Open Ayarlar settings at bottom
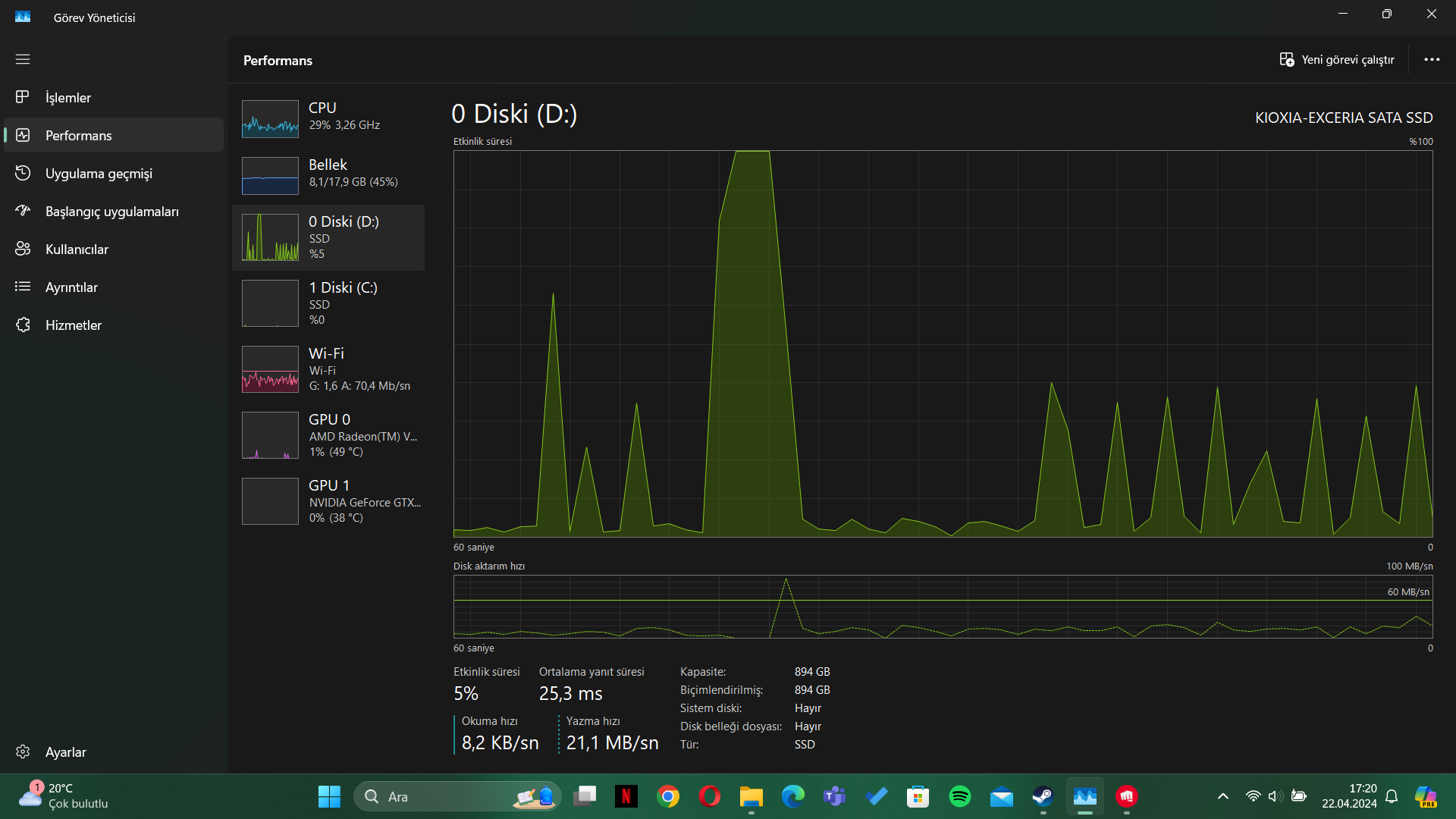This screenshot has height=819, width=1456. pos(65,752)
